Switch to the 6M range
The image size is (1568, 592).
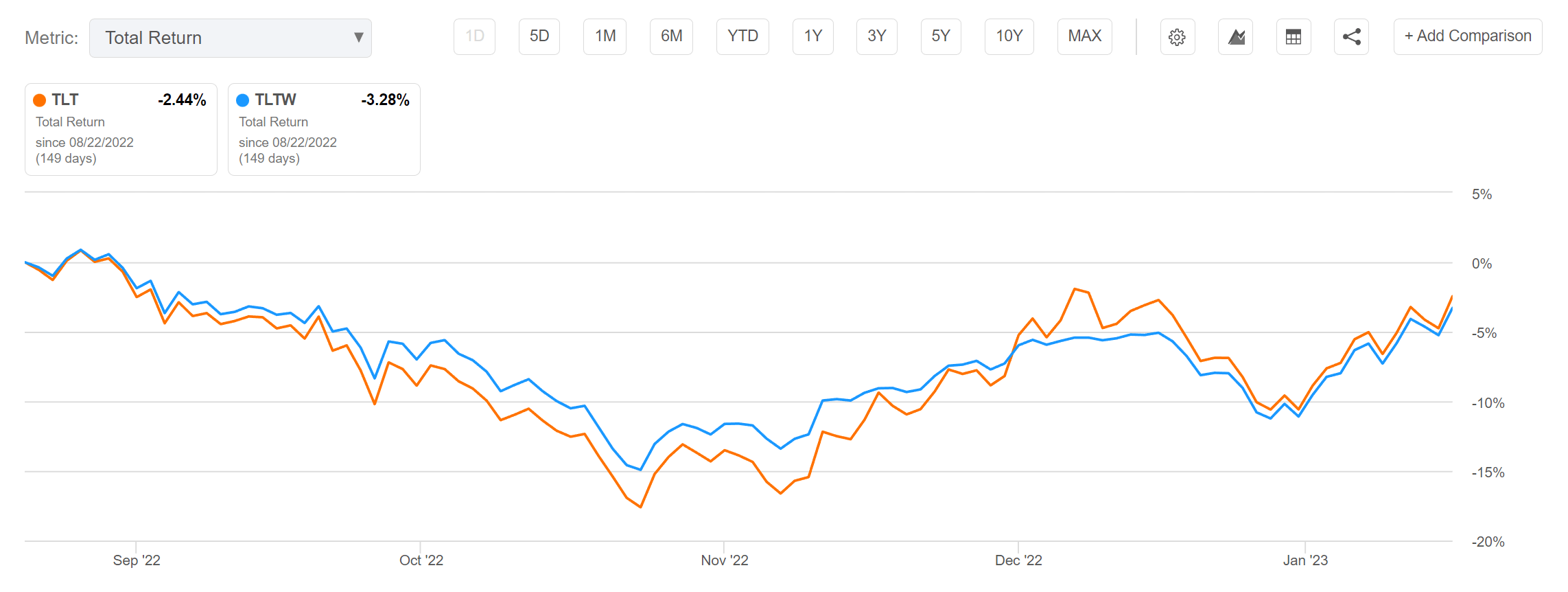[x=671, y=36]
